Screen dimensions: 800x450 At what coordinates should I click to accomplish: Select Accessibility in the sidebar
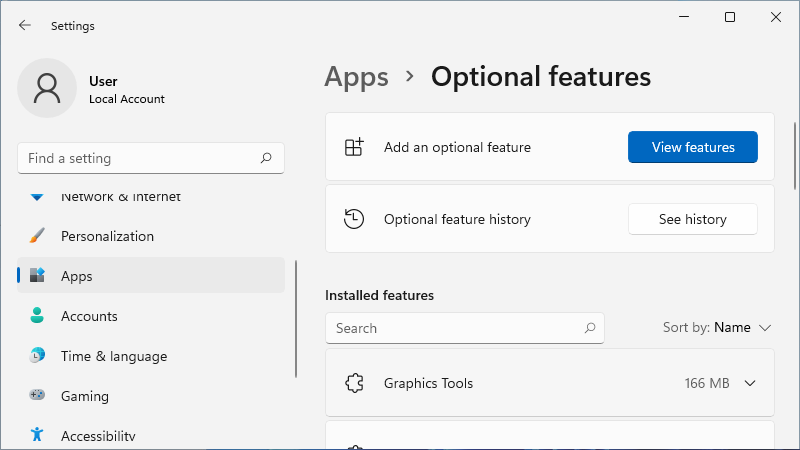pos(97,436)
